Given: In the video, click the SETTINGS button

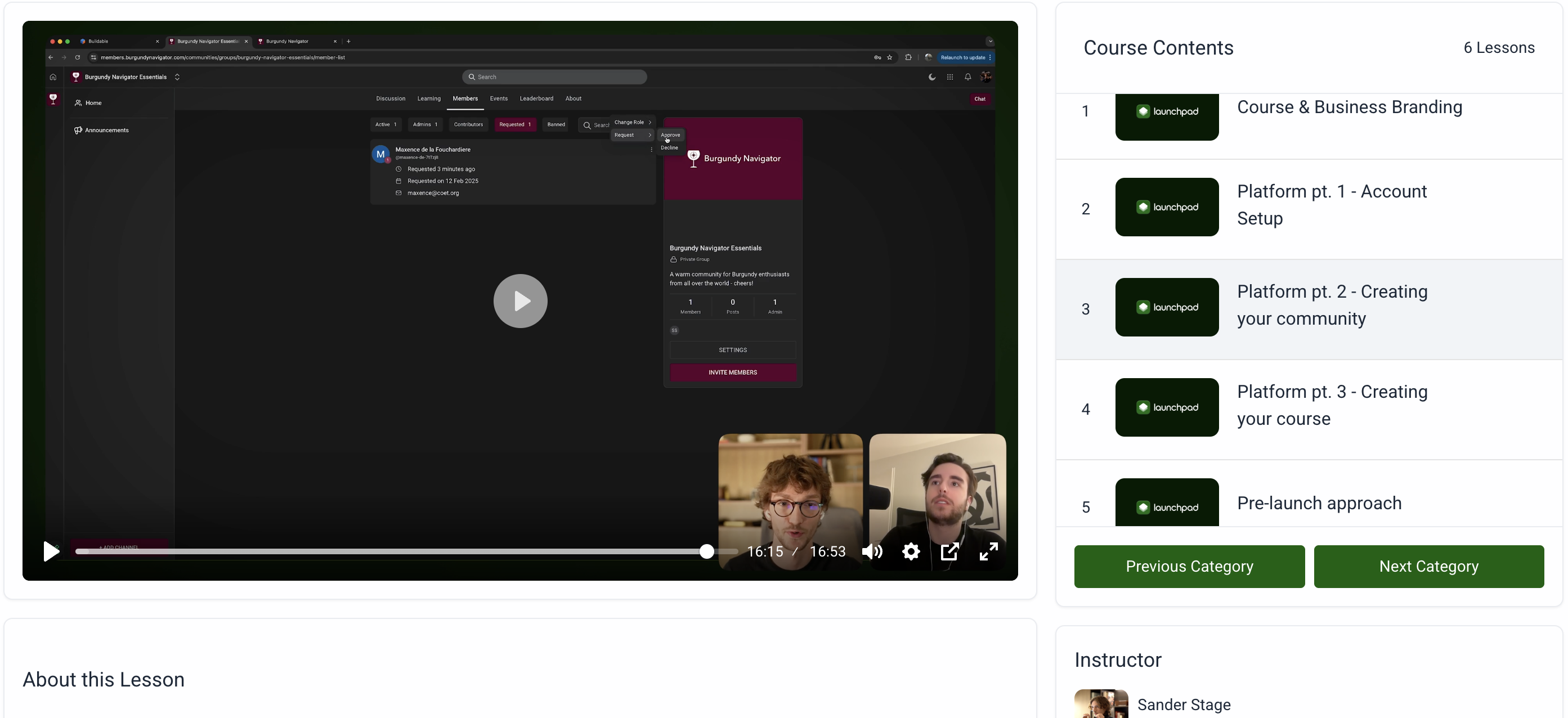Looking at the screenshot, I should (733, 350).
